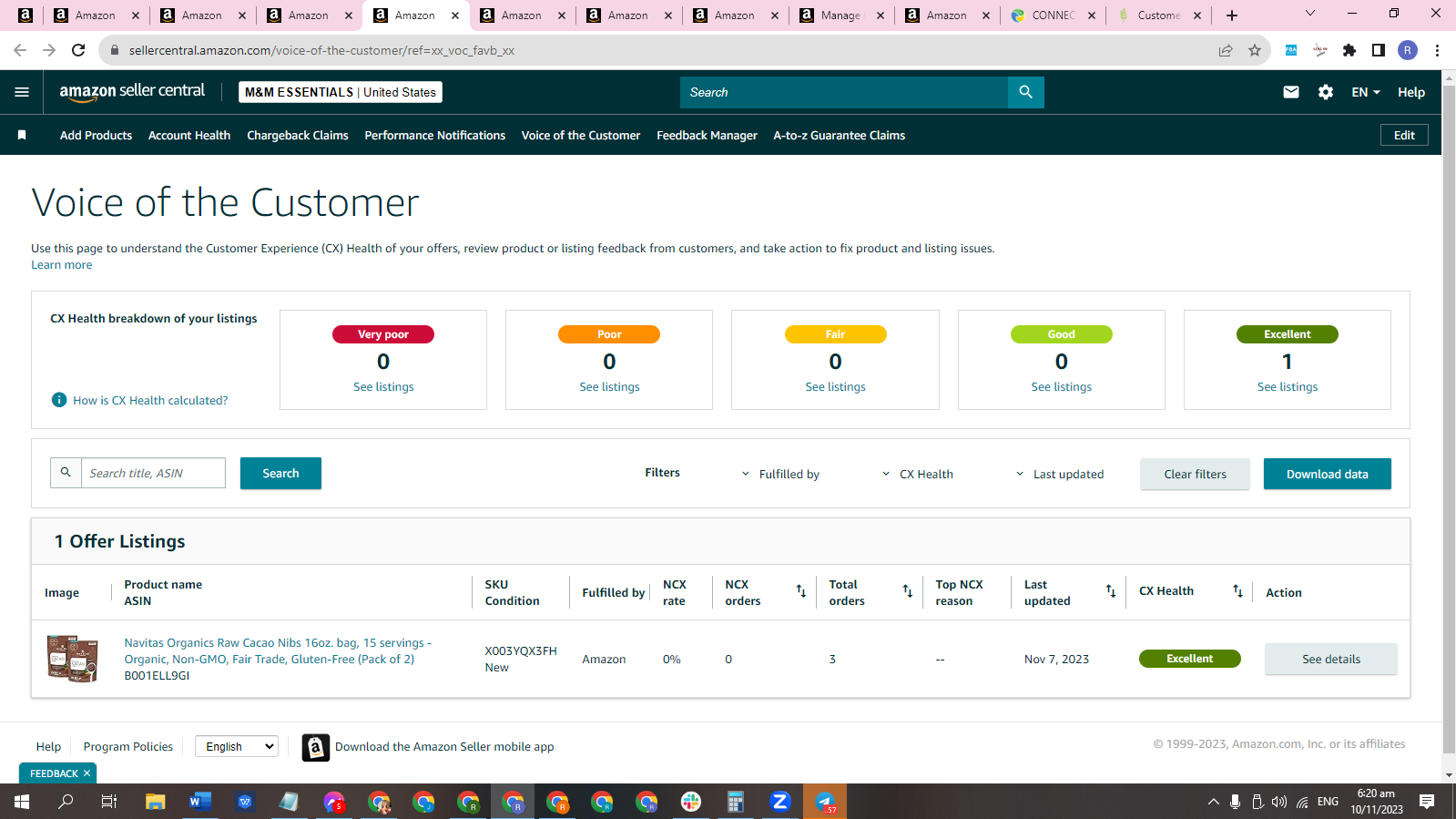The width and height of the screenshot is (1456, 819).
Task: Expand the EN language dropdown
Action: [x=1366, y=92]
